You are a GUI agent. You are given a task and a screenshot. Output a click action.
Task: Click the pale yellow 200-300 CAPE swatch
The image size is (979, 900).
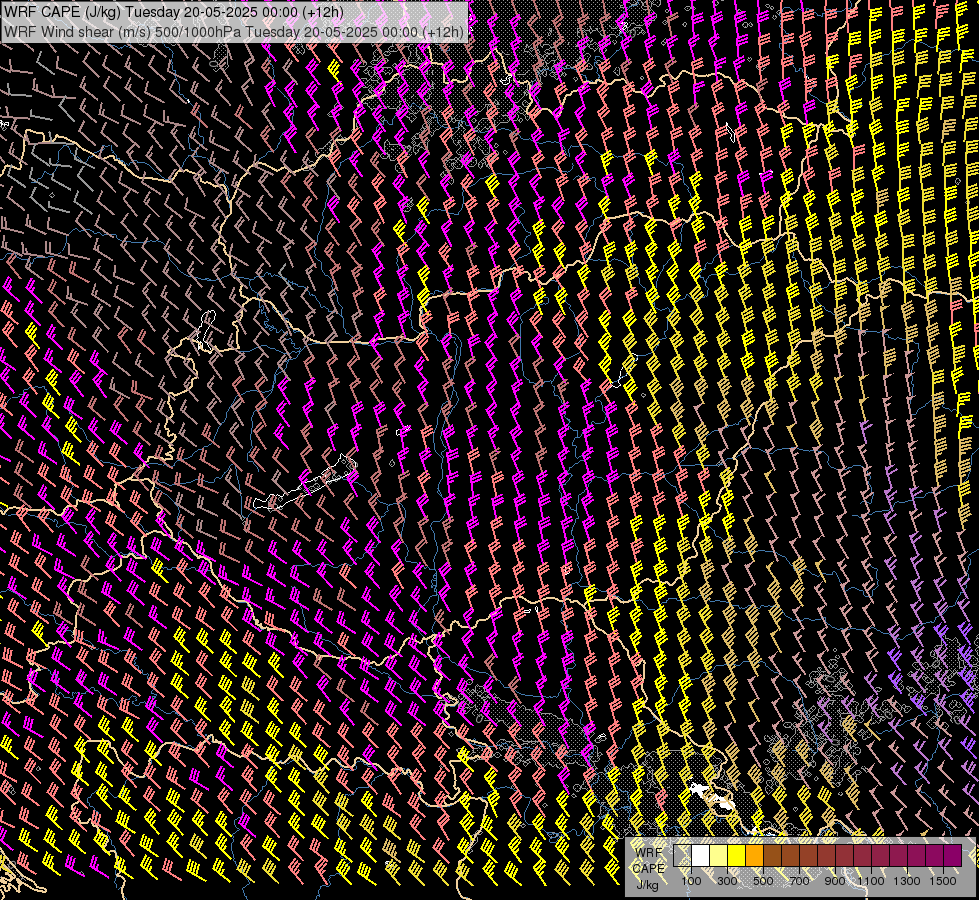tap(719, 855)
